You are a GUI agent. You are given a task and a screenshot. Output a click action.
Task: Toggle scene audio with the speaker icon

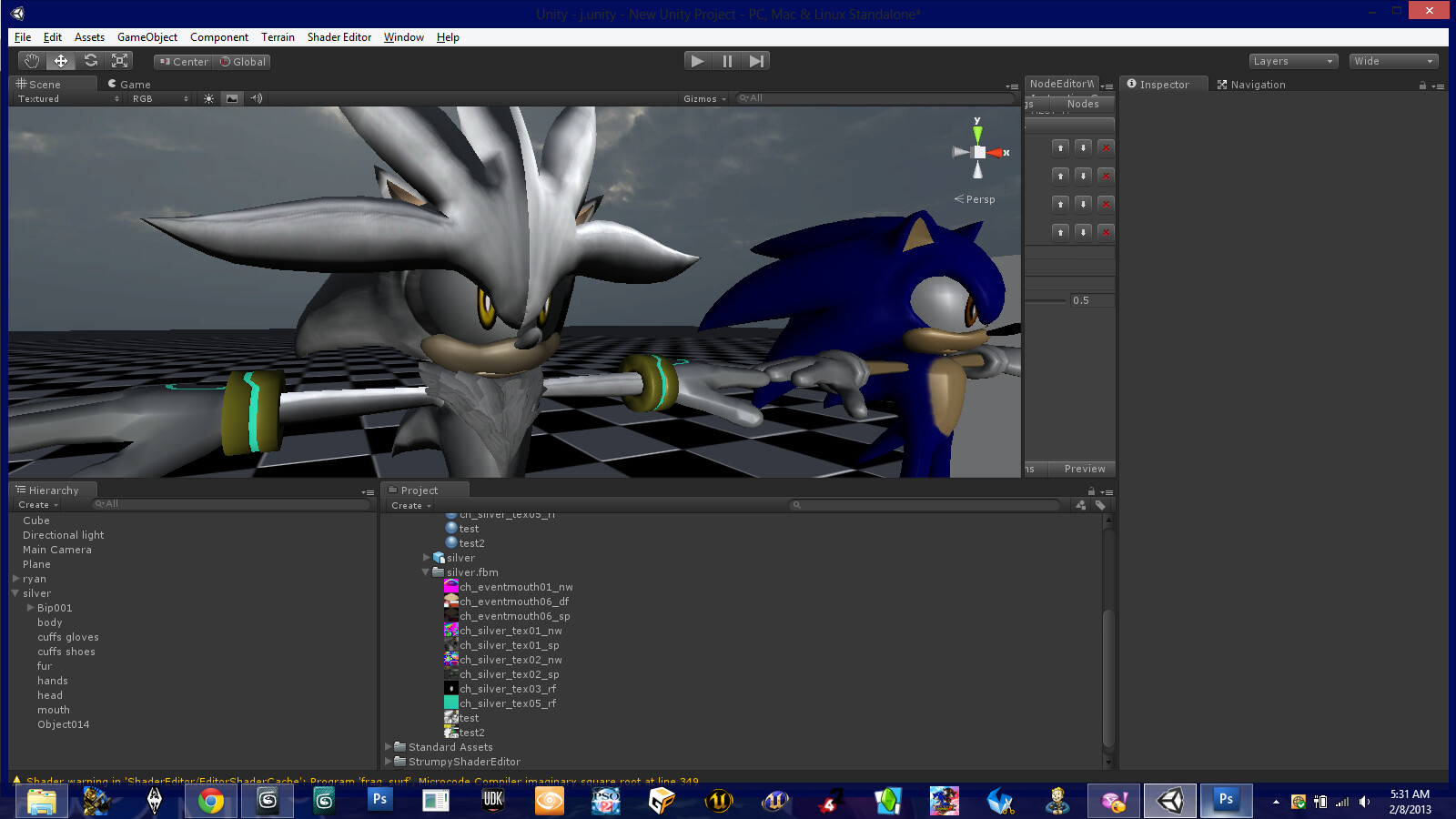[256, 98]
